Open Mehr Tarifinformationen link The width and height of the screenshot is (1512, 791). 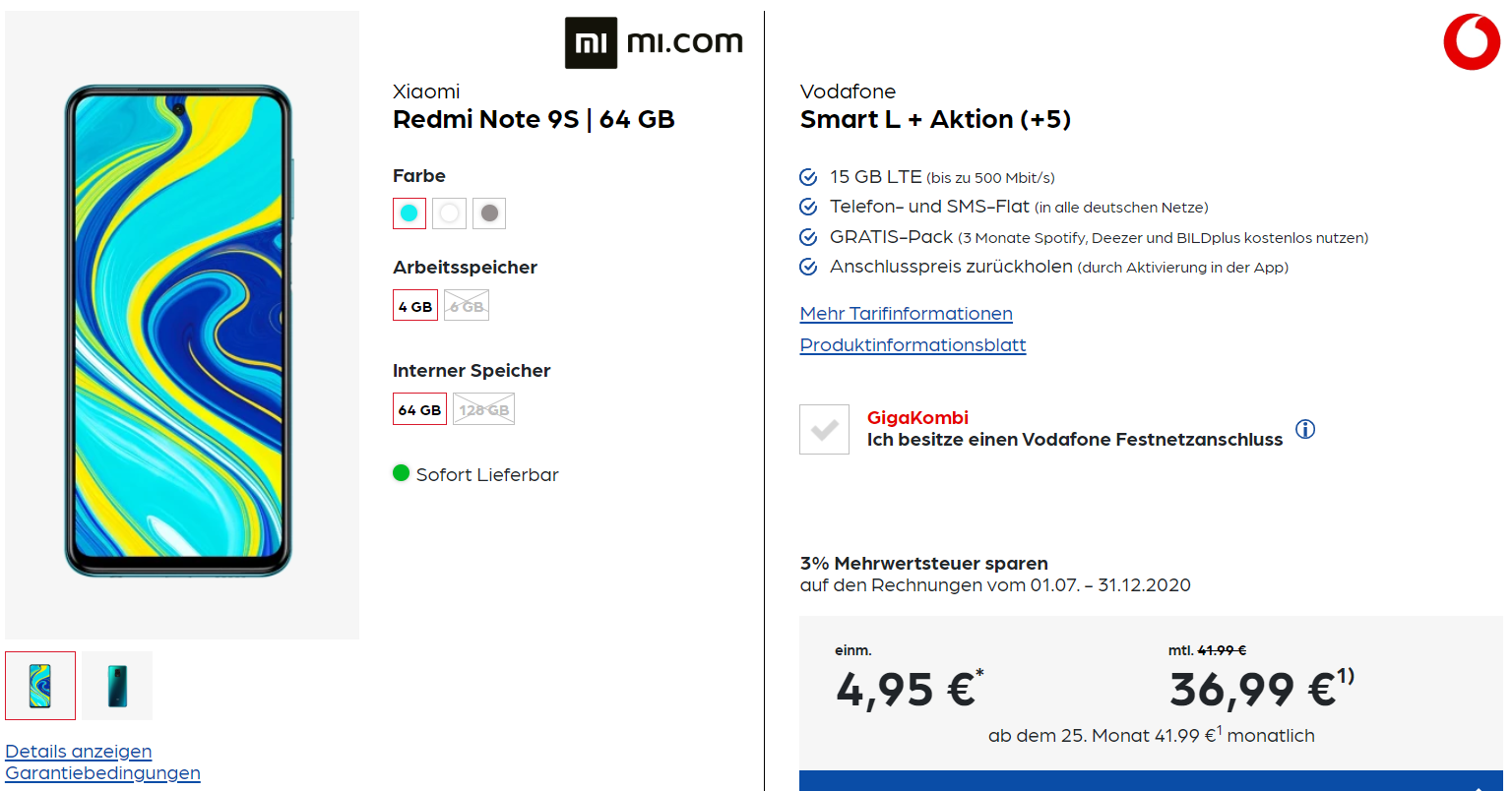(x=907, y=314)
